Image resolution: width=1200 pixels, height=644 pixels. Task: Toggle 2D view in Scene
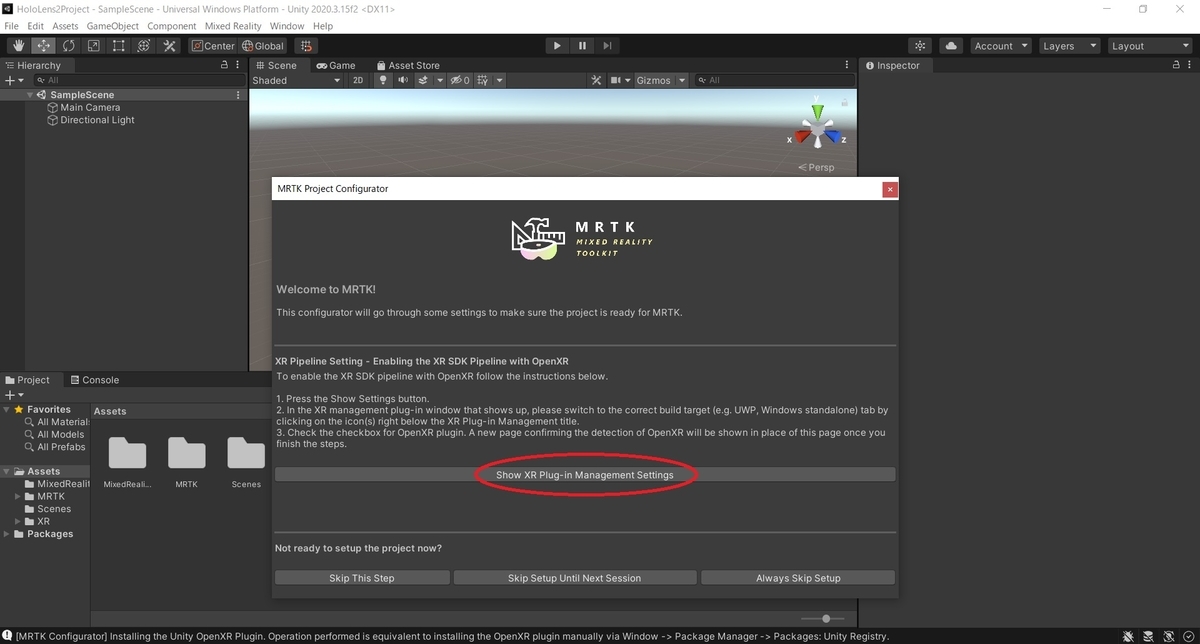358,80
